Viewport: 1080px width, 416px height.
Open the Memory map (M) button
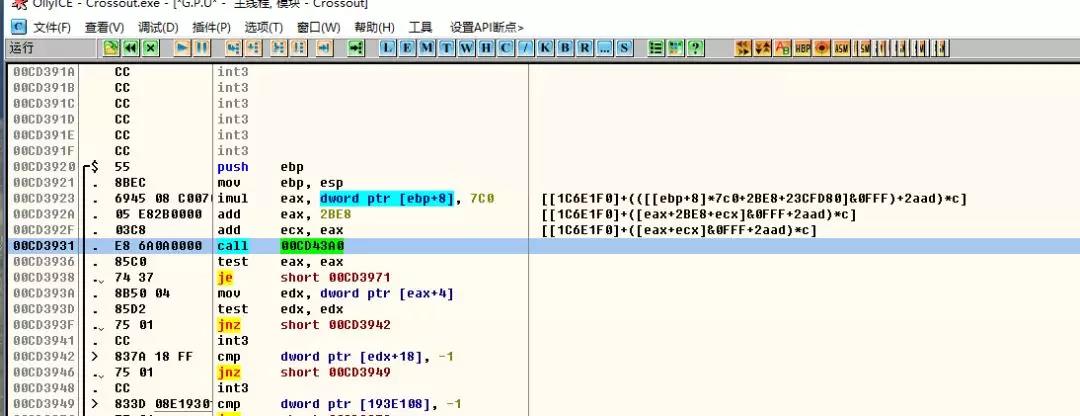click(x=426, y=48)
